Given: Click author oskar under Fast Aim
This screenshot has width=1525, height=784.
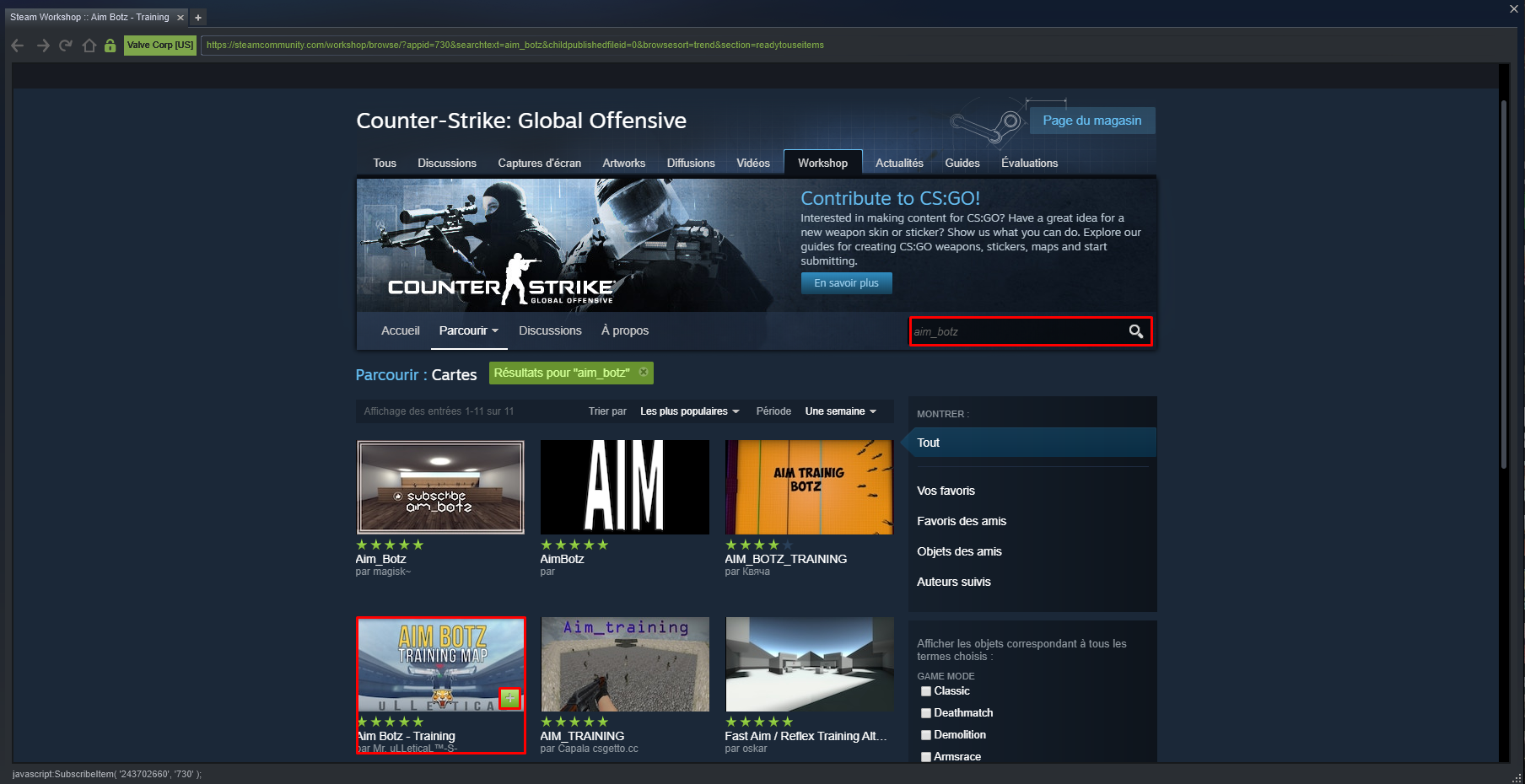Looking at the screenshot, I should pos(755,749).
